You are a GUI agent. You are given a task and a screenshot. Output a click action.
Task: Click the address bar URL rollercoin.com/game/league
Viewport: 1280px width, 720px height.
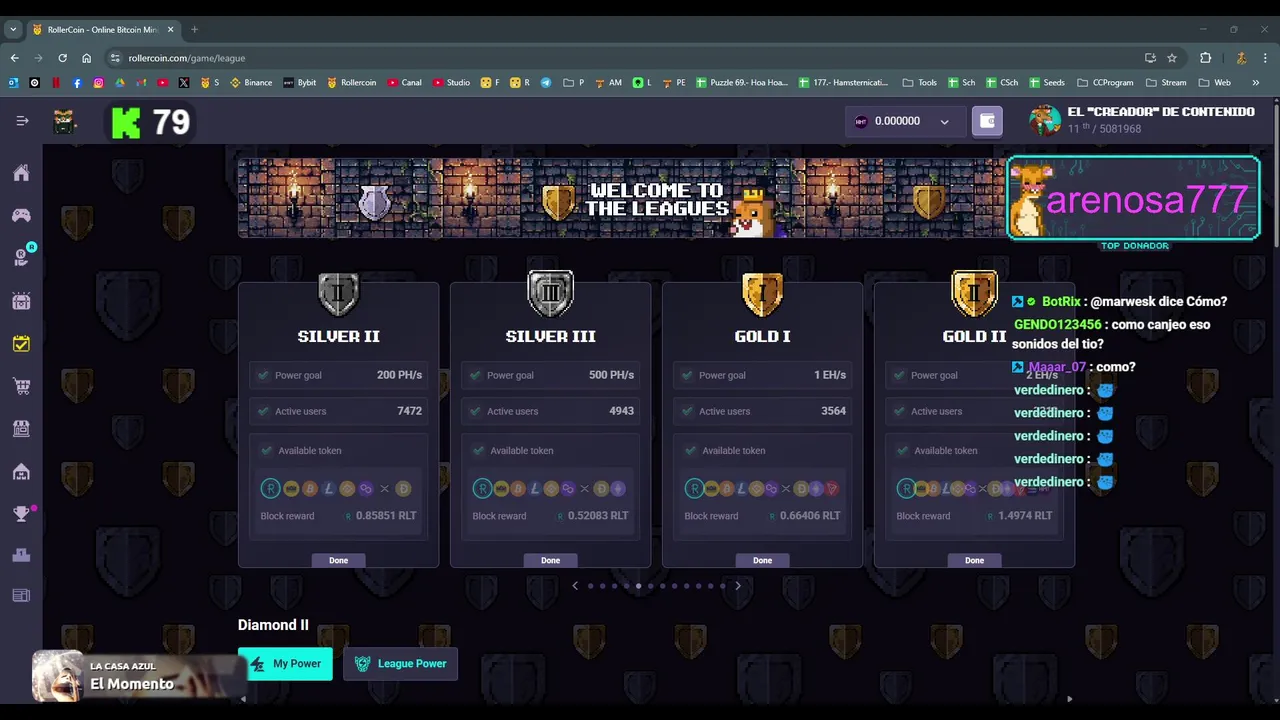coord(186,58)
